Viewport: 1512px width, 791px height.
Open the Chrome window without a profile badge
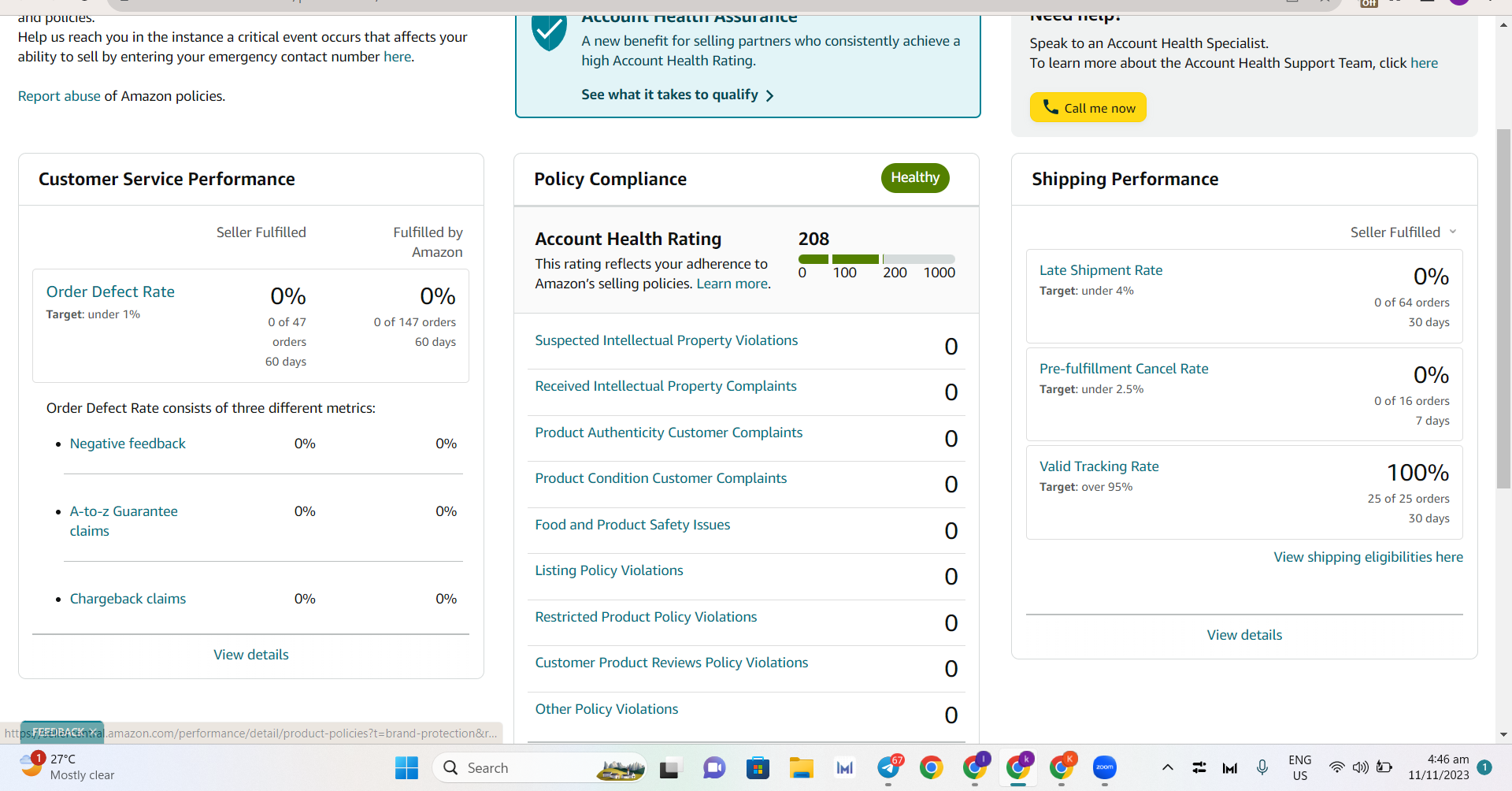coord(932,767)
